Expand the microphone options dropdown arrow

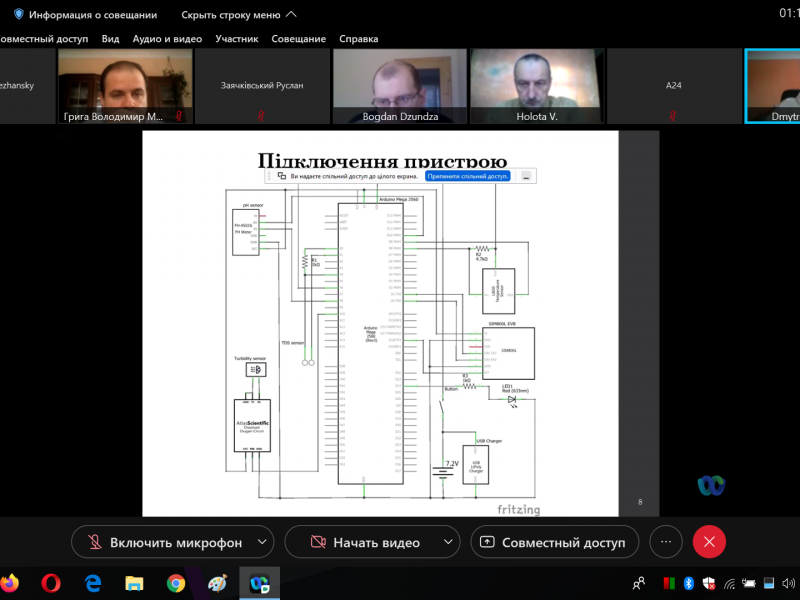tap(262, 542)
